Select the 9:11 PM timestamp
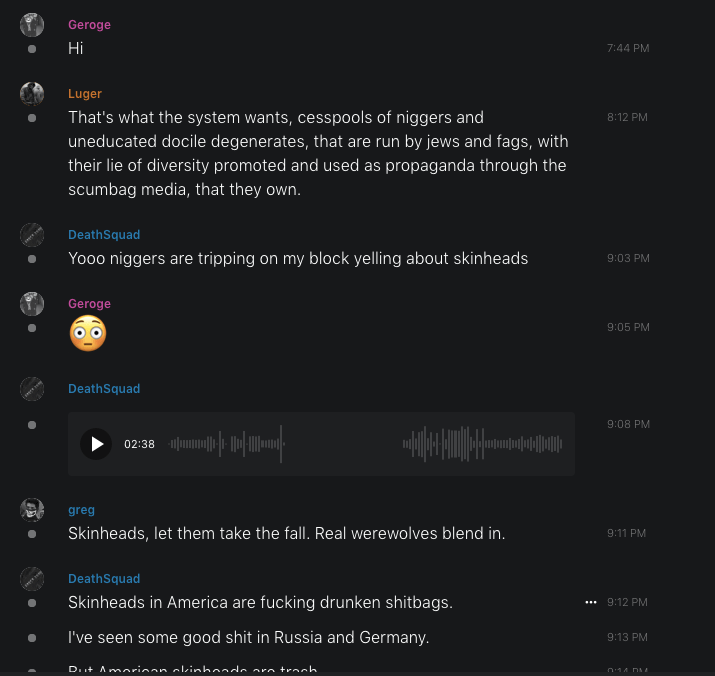The image size is (715, 676). [626, 533]
